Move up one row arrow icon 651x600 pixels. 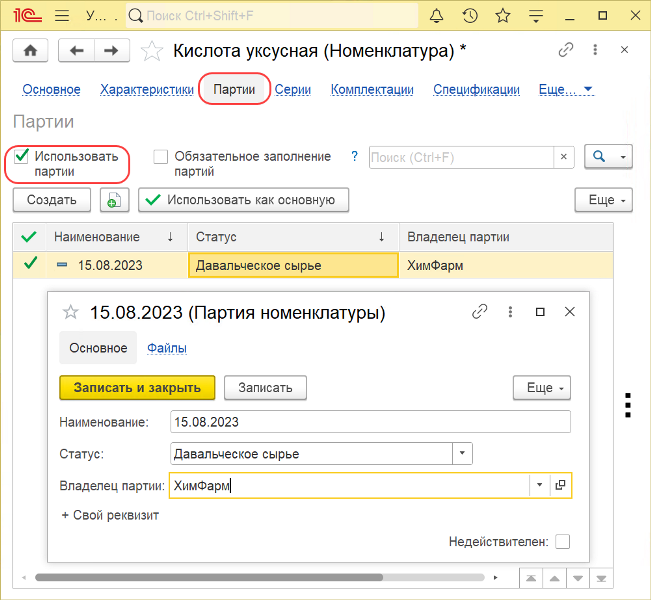coord(555,578)
